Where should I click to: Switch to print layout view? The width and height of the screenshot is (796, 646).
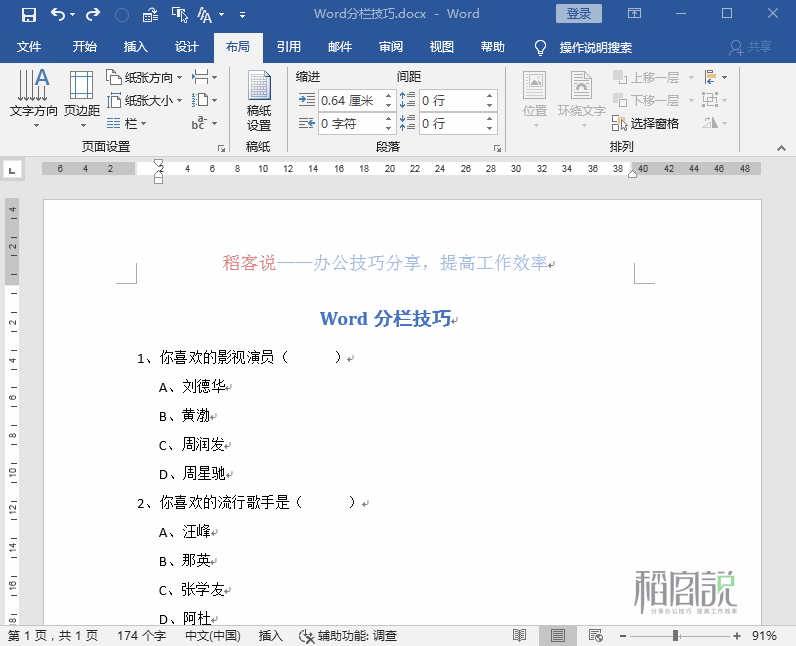click(557, 635)
